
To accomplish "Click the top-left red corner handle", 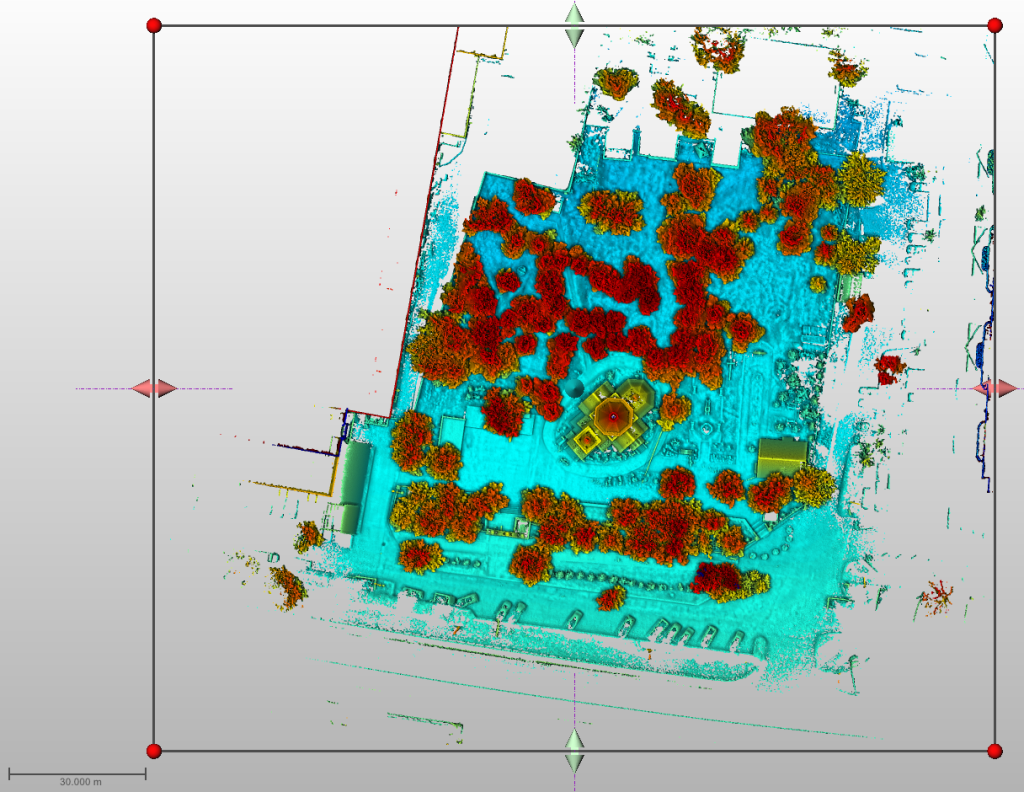I will coord(153,25).
